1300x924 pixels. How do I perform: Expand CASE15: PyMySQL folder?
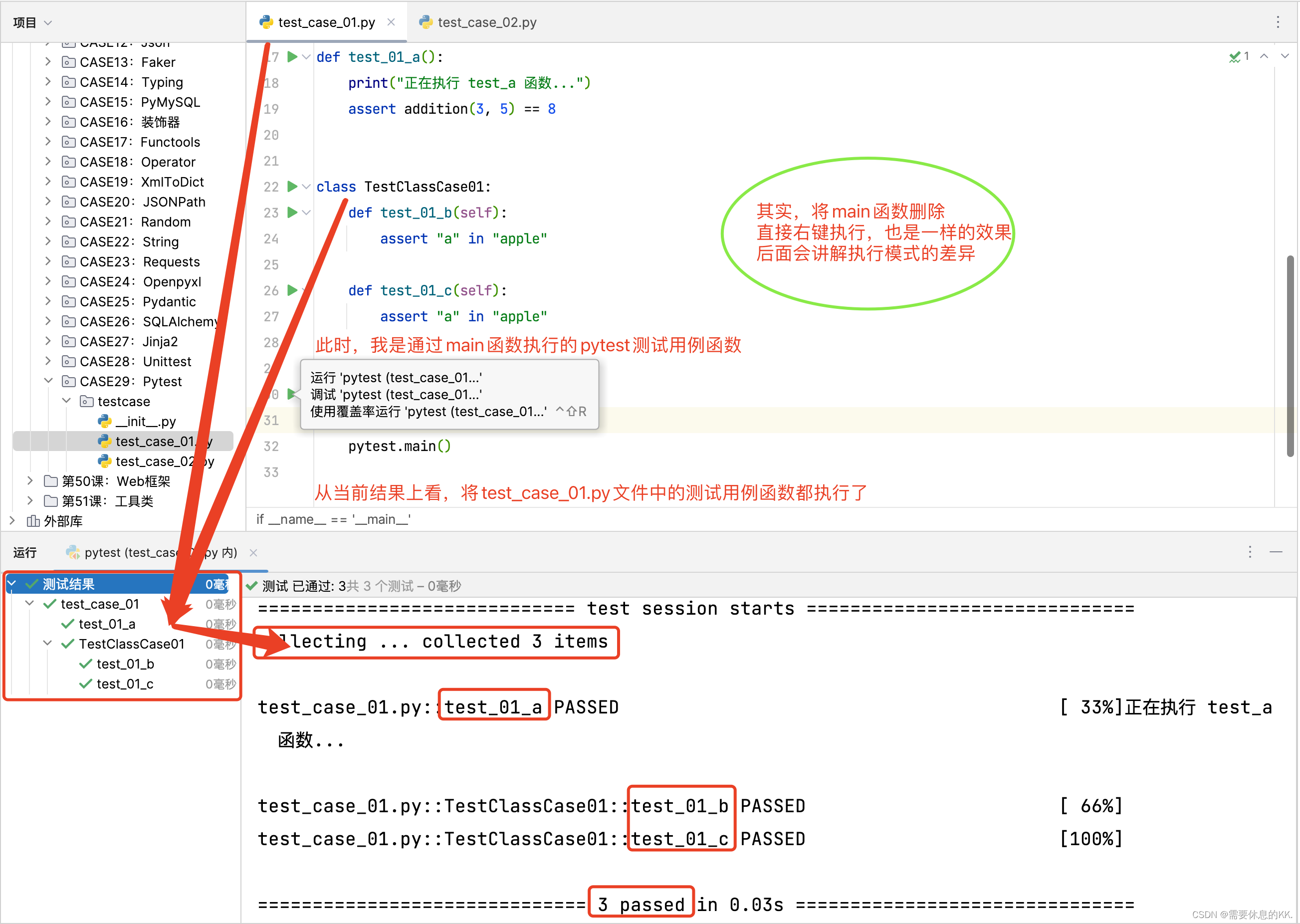tap(48, 102)
